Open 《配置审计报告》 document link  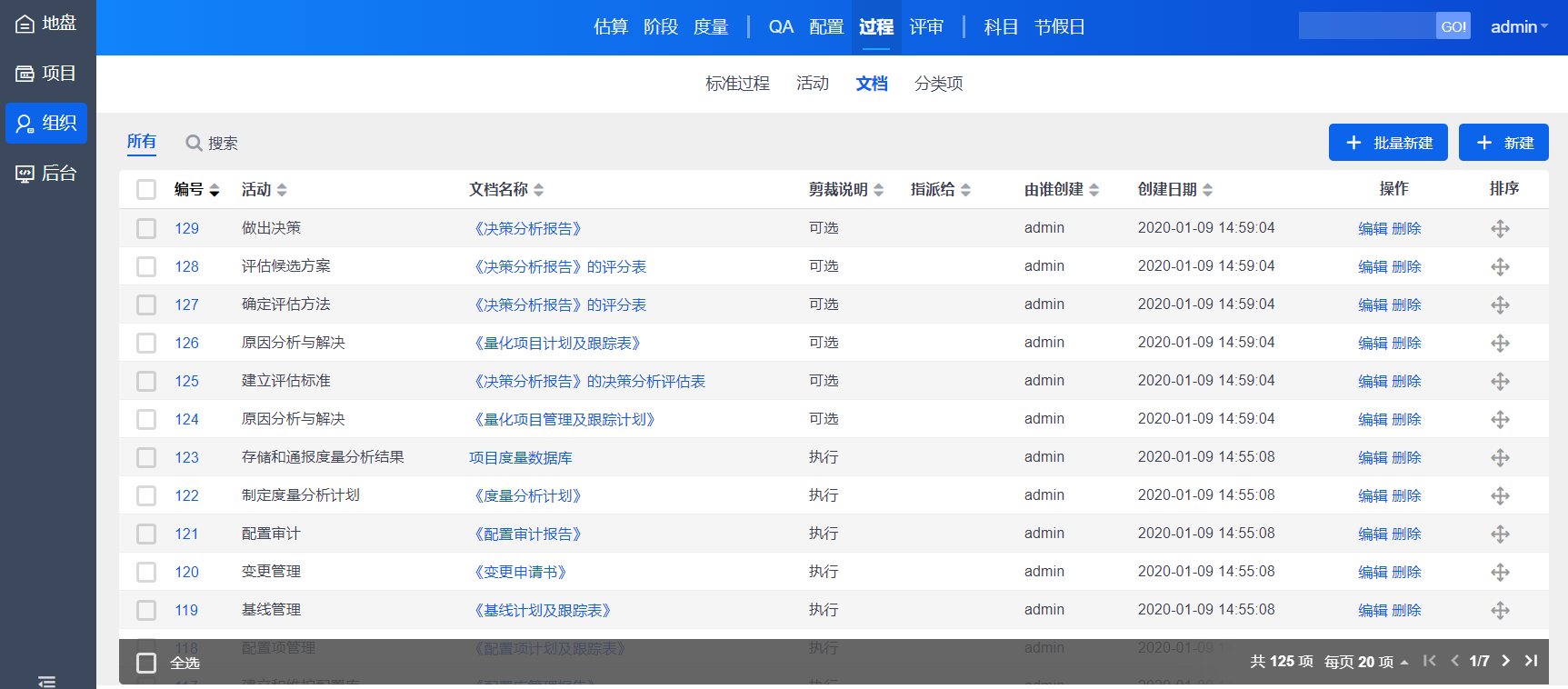coord(527,534)
